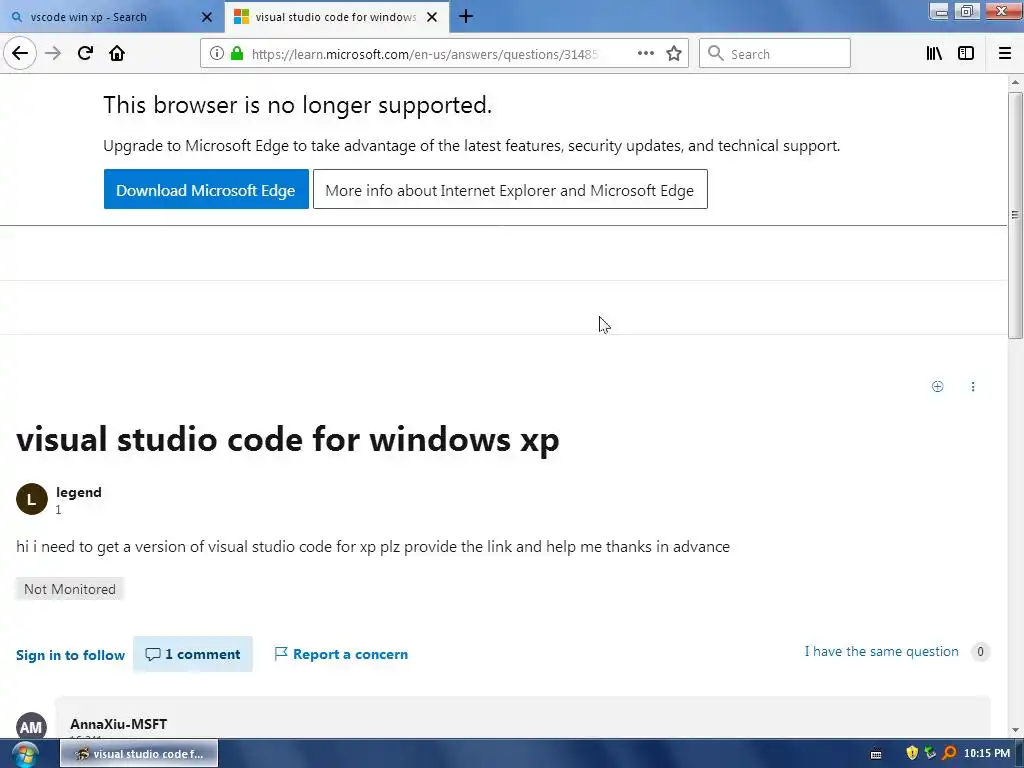Screen dimensions: 1024x768
Task: Click the AM avatar icon
Action: (31, 726)
